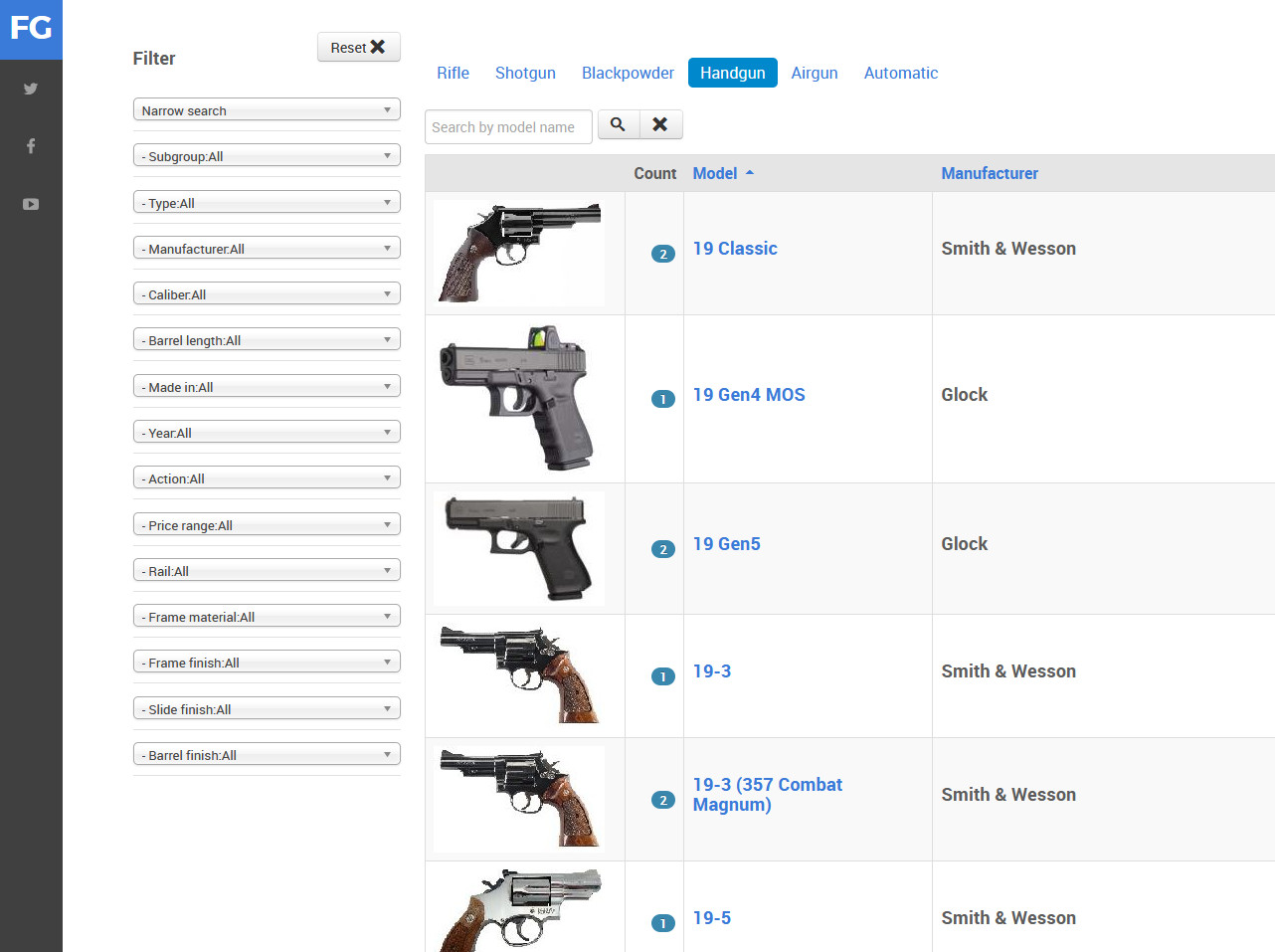This screenshot has width=1275, height=952.
Task: Click the magnifier search button
Action: click(619, 125)
